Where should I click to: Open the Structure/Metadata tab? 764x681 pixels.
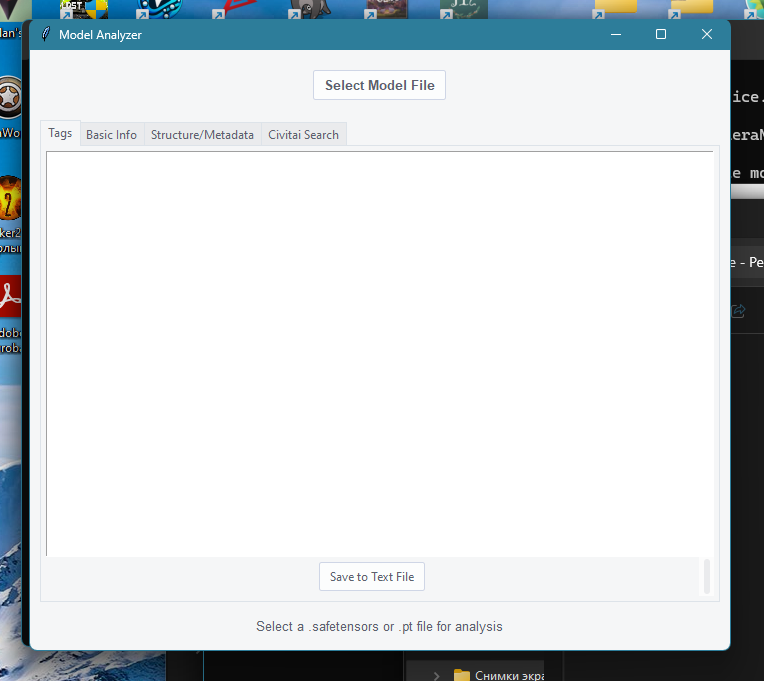click(x=202, y=135)
